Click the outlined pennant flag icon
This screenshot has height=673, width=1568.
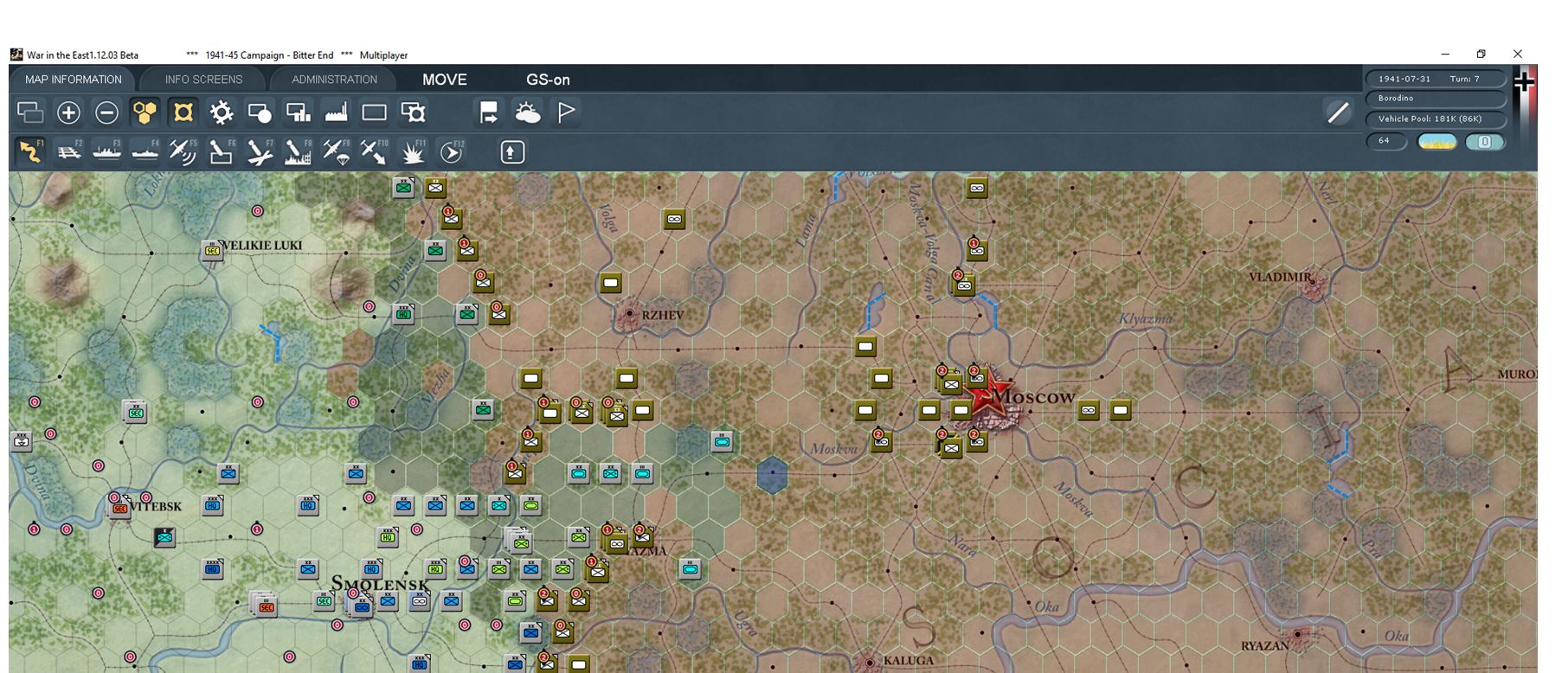tap(566, 112)
